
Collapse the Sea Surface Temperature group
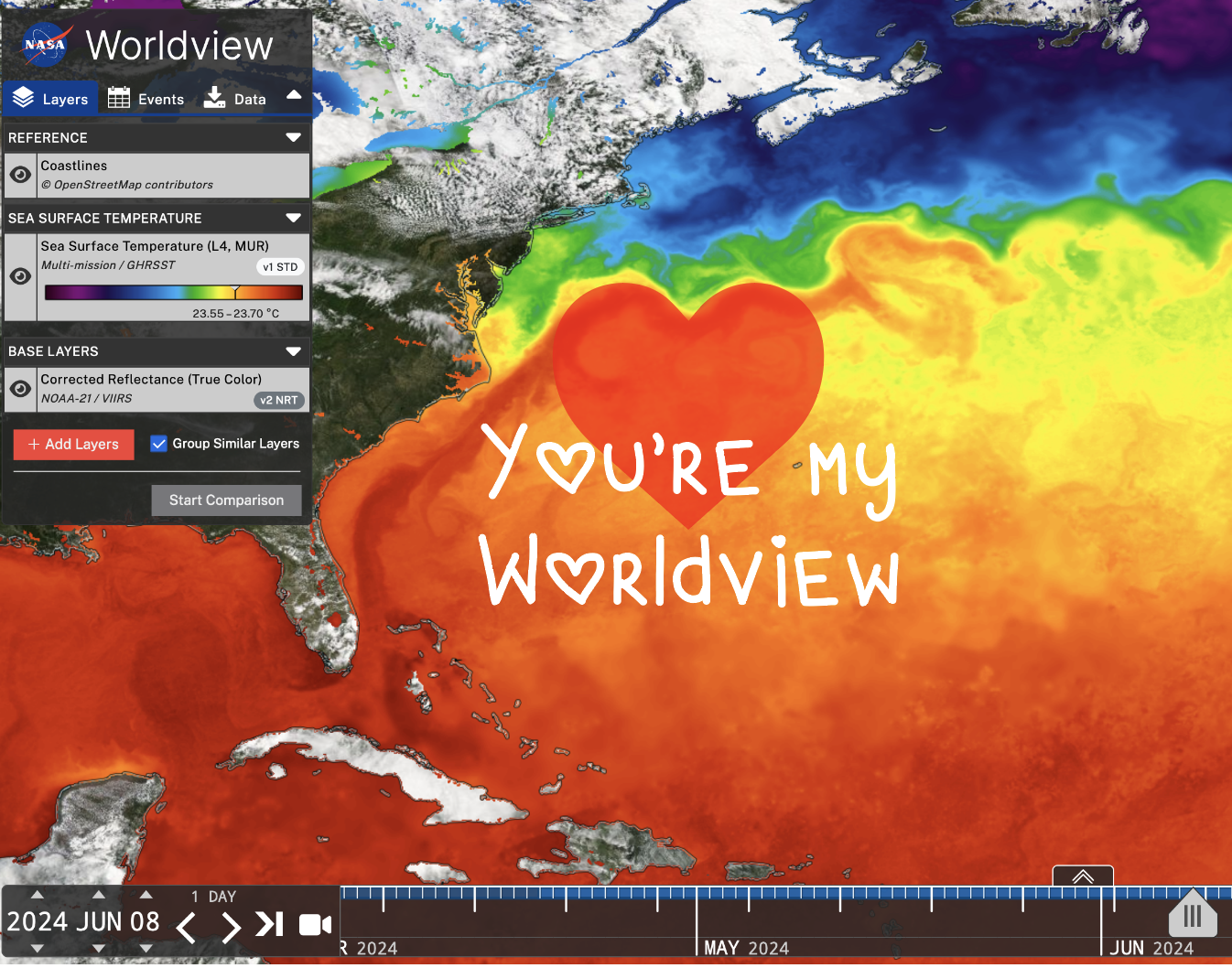pyautogui.click(x=293, y=219)
